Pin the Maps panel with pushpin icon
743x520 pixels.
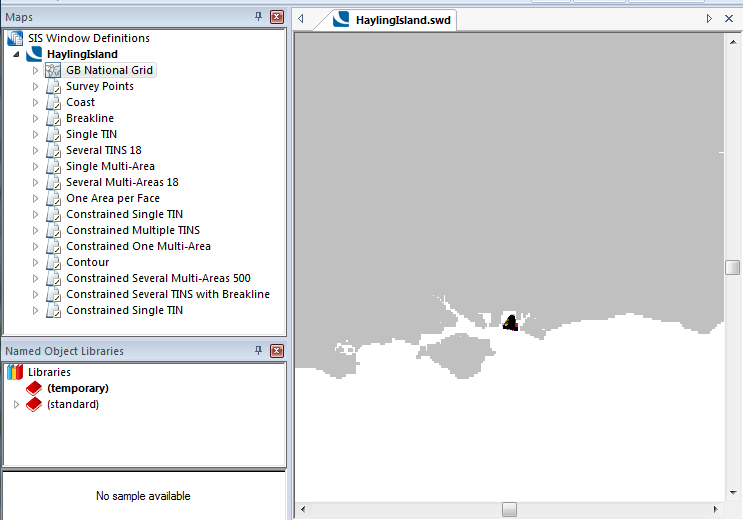(x=259, y=17)
